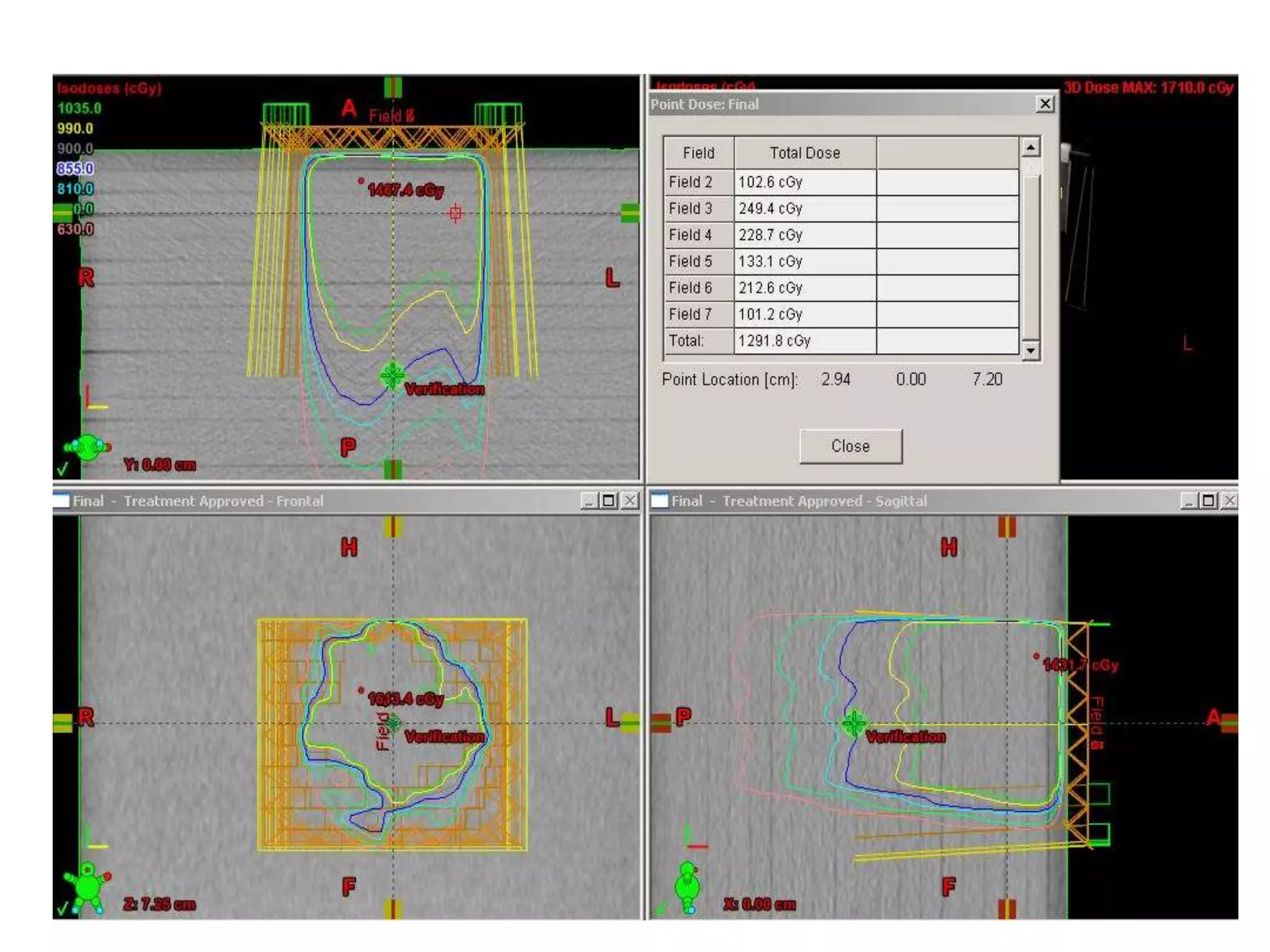Click the 1035.0 isodose level in legend
1270x952 pixels.
[79, 108]
